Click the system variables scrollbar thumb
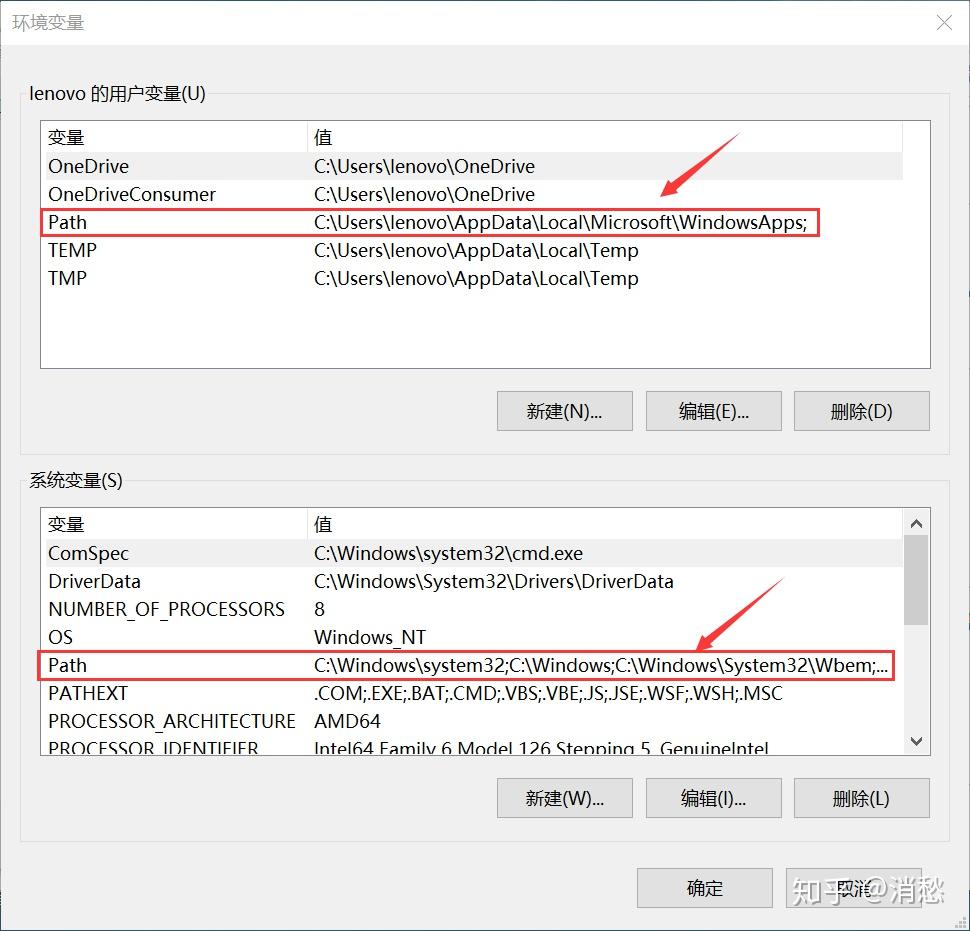 [916, 581]
